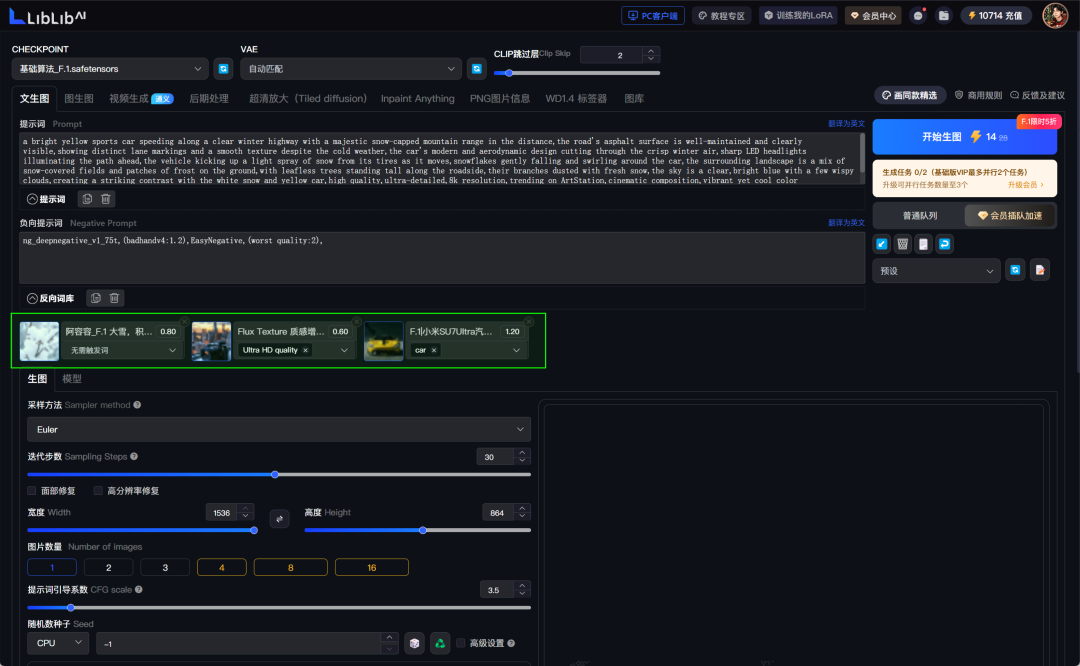This screenshot has height=666, width=1080.
Task: Delete the positive prompt with trash icon
Action: [106, 199]
